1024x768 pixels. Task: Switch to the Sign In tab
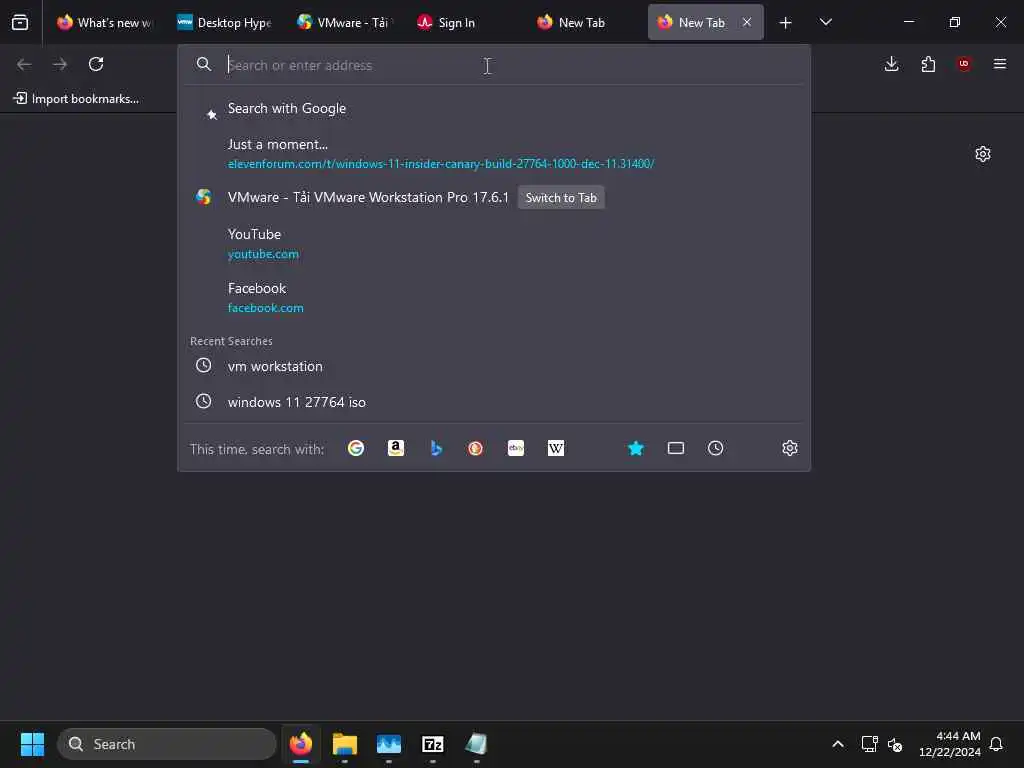(464, 22)
